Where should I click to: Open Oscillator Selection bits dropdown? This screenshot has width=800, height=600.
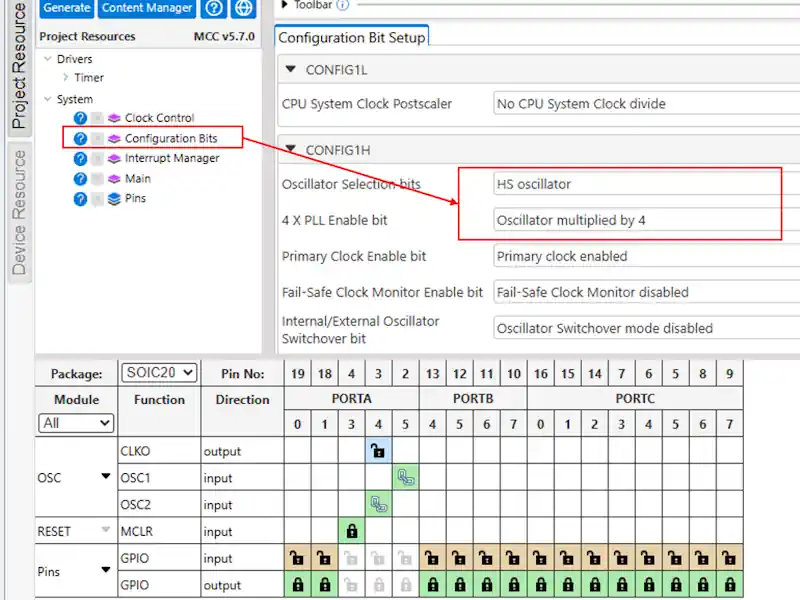pyautogui.click(x=646, y=184)
